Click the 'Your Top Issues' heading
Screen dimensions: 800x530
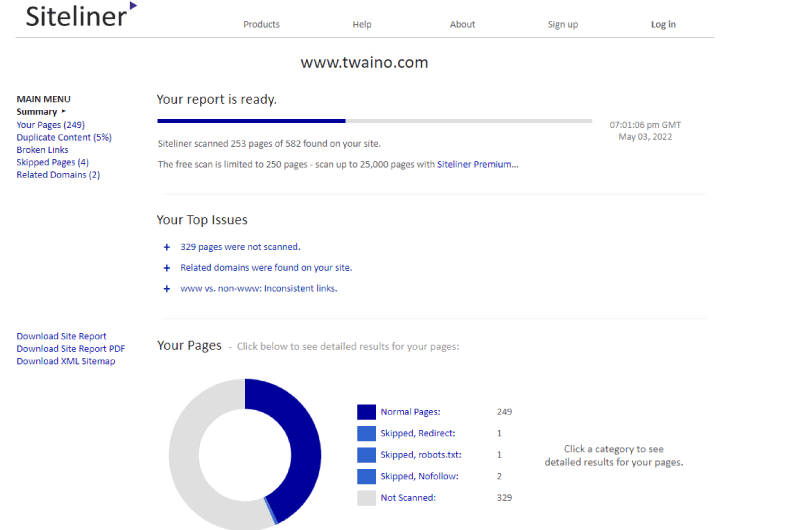[202, 220]
